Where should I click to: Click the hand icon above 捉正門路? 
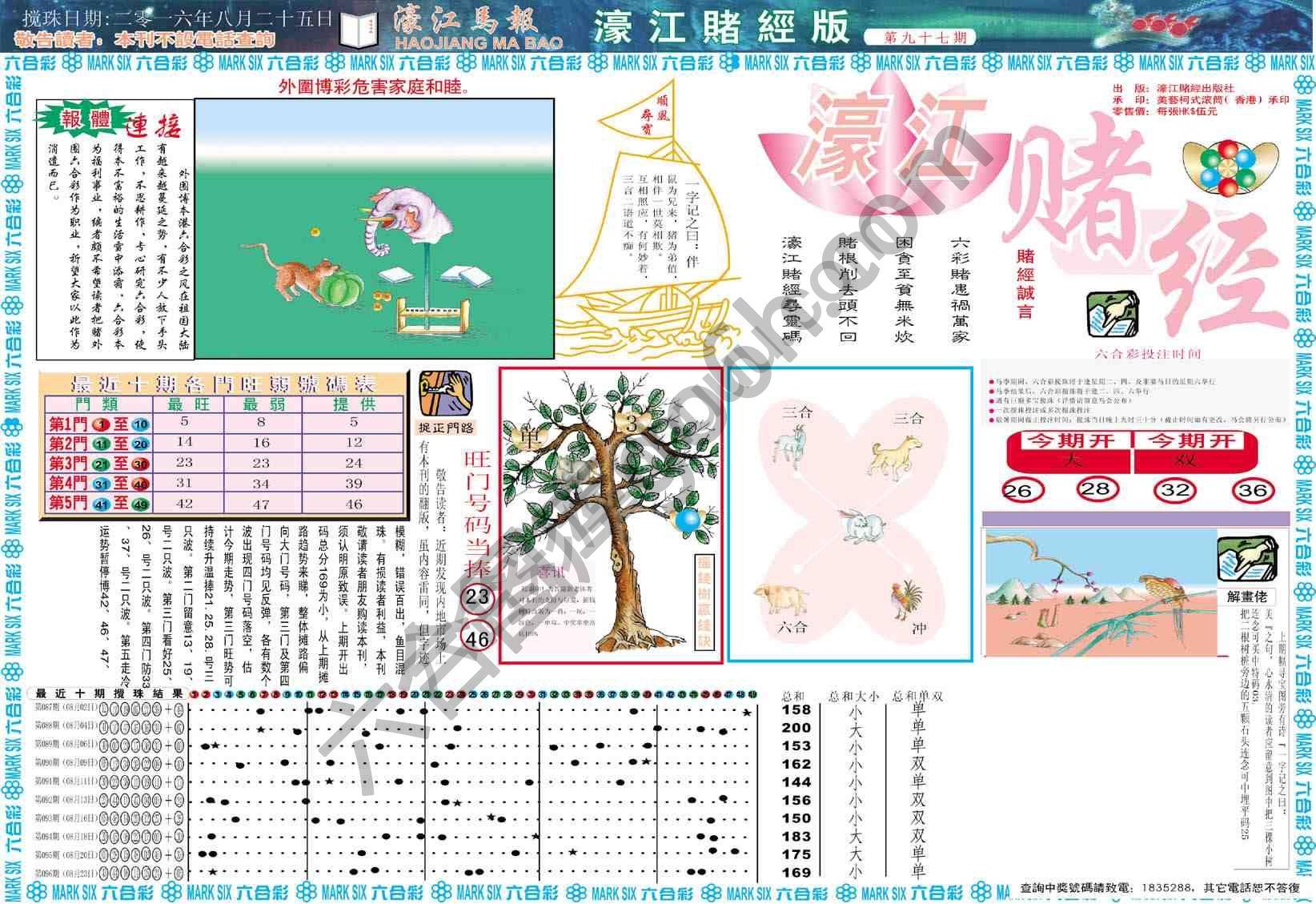tap(445, 392)
